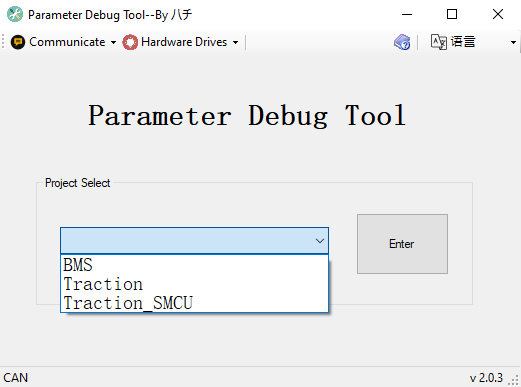Viewport: 521px width, 387px height.
Task: Click the language translate icon
Action: [x=438, y=42]
